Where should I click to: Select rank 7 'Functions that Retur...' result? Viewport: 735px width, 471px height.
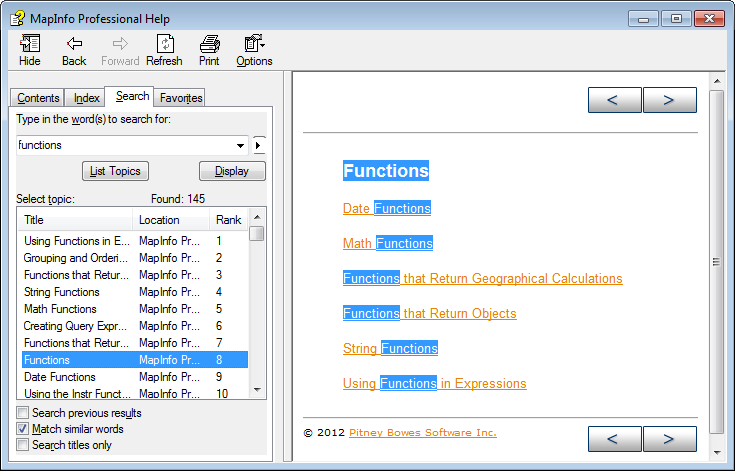click(135, 343)
